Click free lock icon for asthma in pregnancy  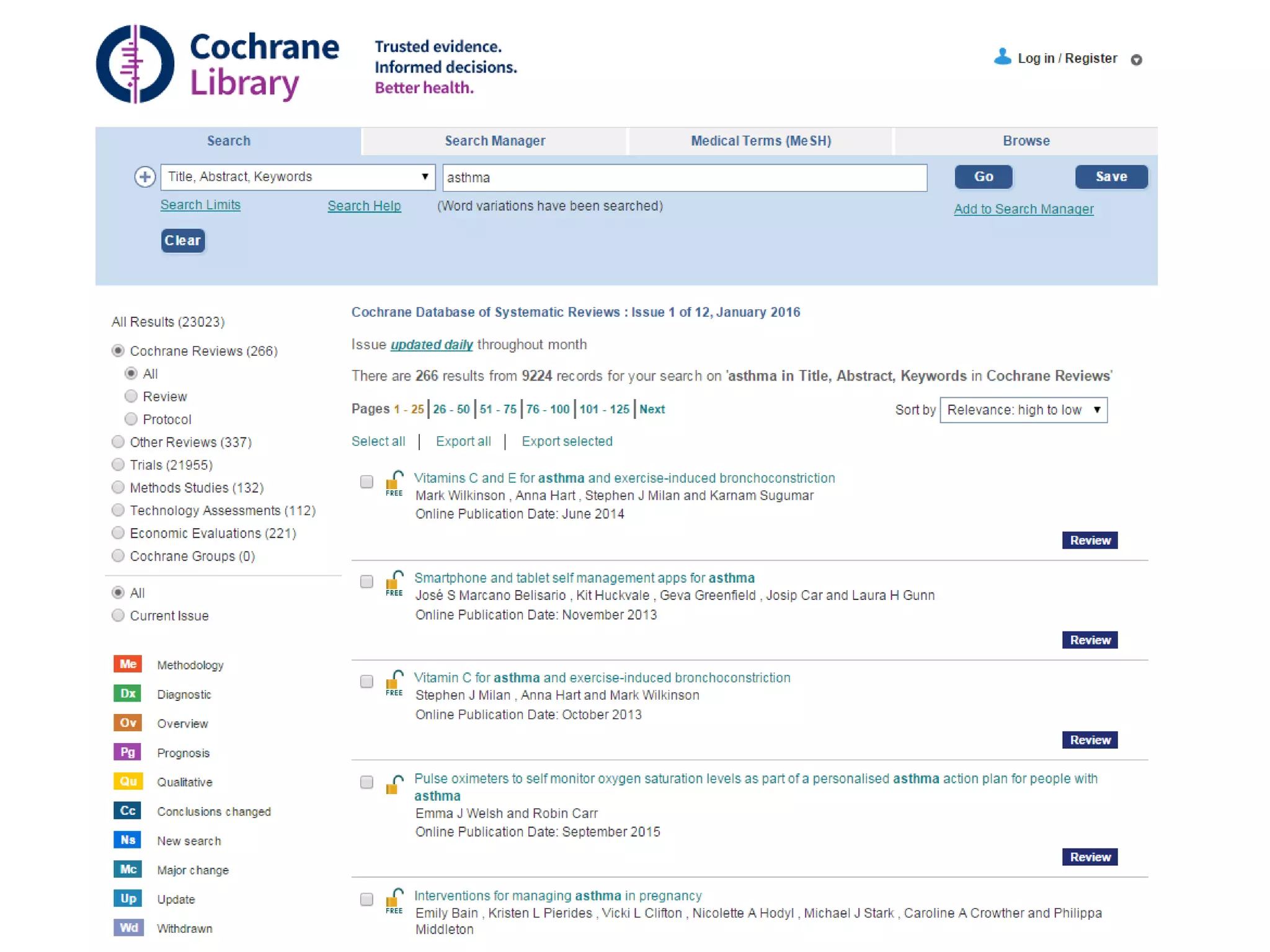tap(394, 902)
